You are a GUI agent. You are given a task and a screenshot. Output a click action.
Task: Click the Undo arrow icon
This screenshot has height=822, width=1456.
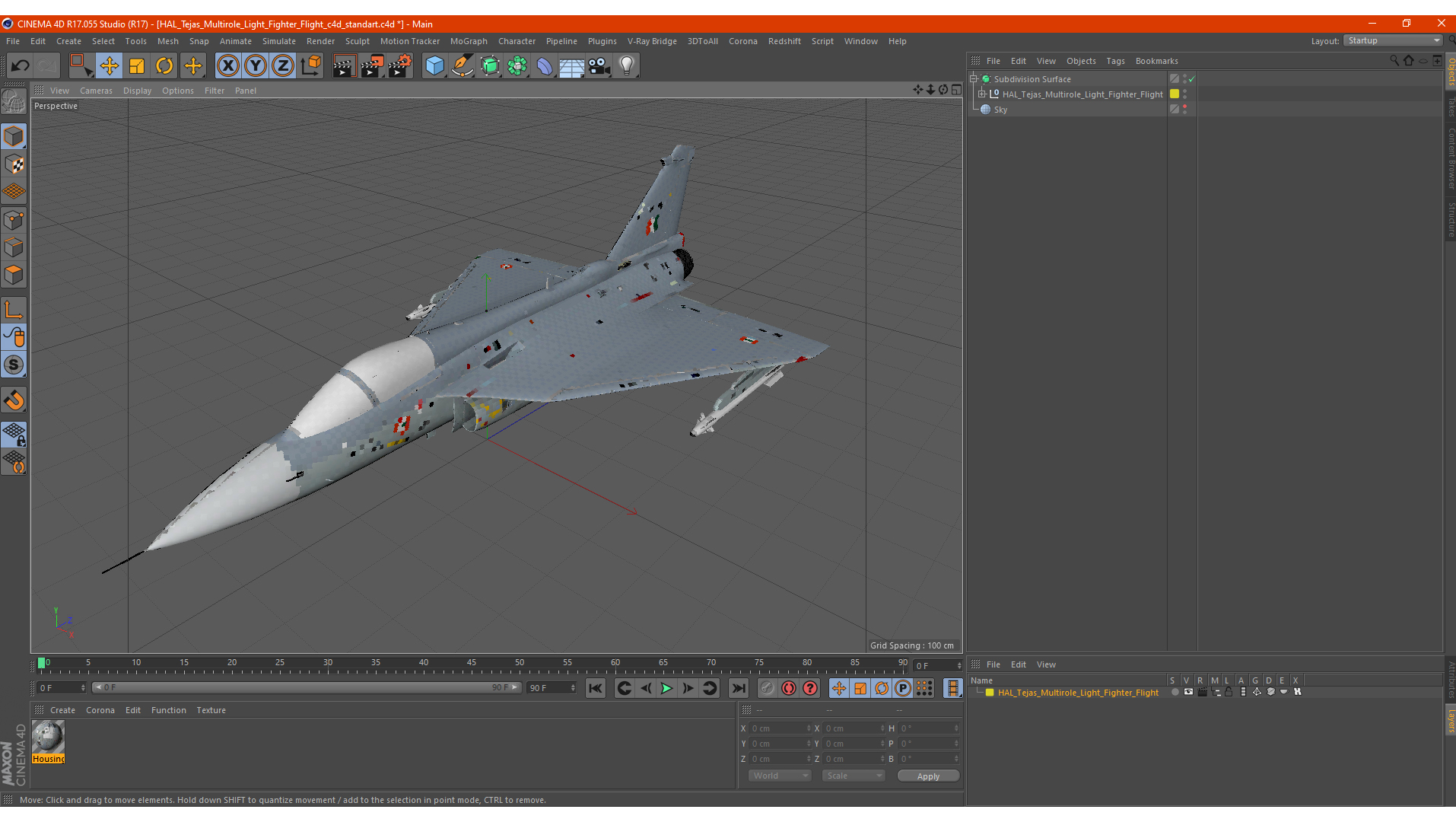pos(21,66)
